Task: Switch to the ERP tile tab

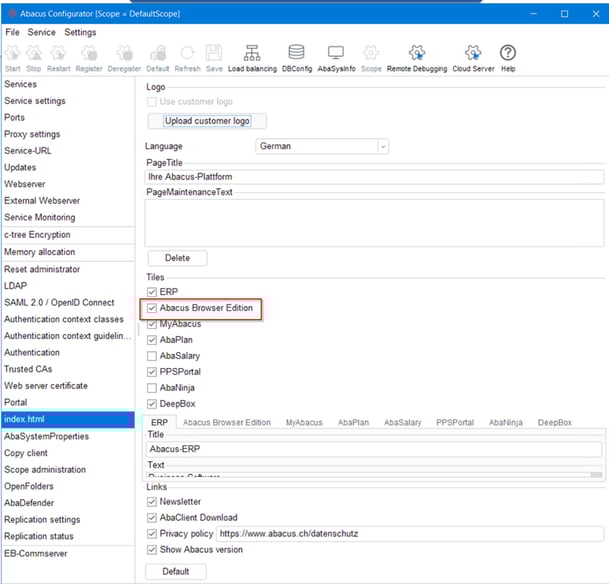Action: (x=160, y=422)
